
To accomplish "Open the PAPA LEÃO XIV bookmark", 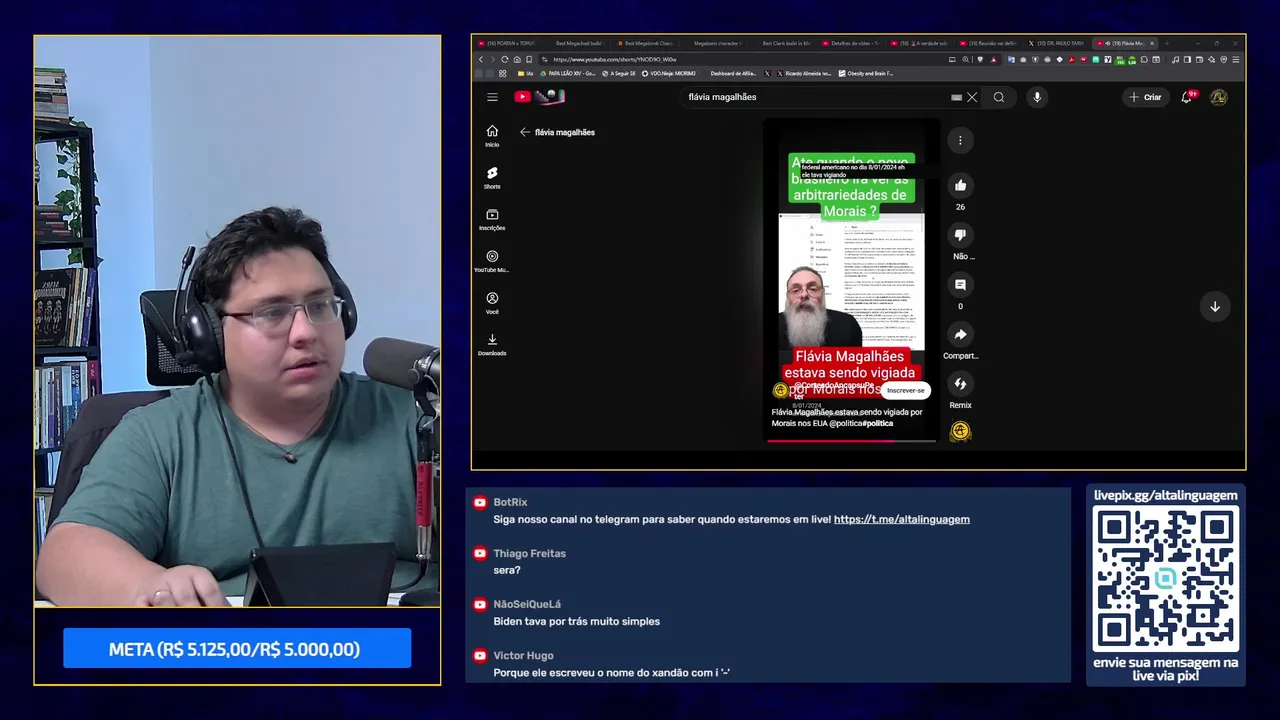I will click(567, 73).
